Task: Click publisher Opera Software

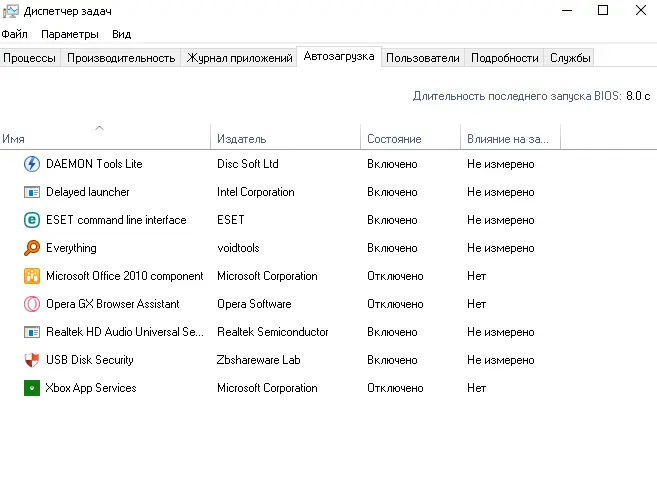Action: (254, 304)
